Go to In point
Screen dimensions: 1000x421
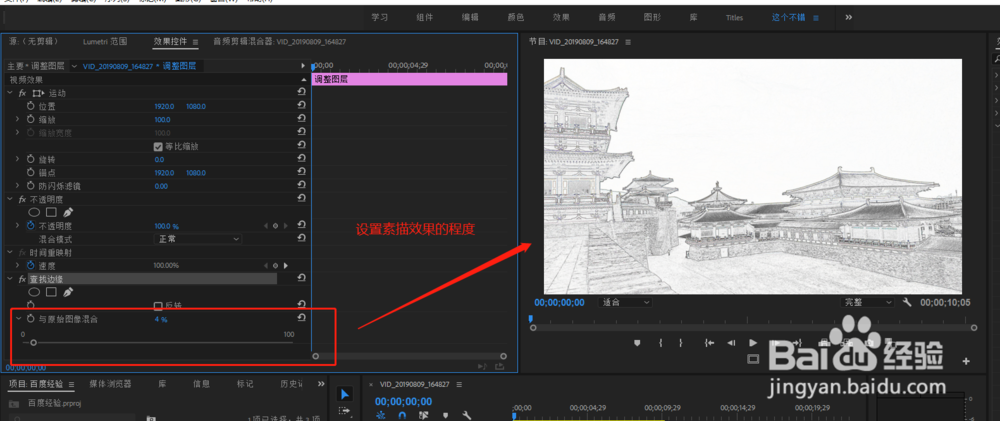[x=709, y=343]
